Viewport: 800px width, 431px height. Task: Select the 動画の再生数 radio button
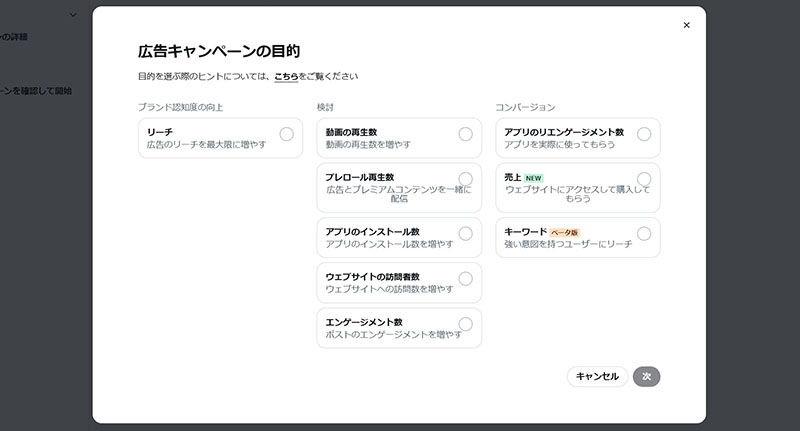coord(465,134)
